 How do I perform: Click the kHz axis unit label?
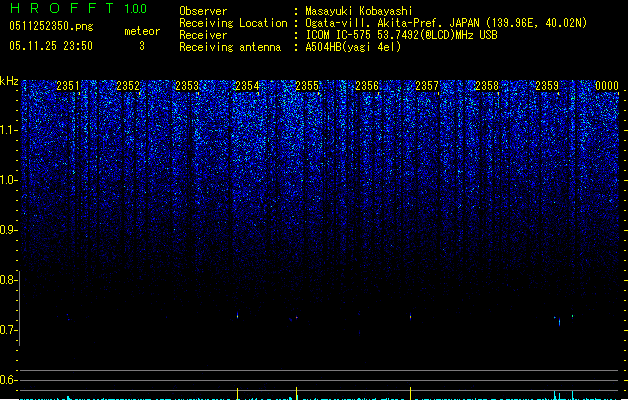[x=9, y=81]
